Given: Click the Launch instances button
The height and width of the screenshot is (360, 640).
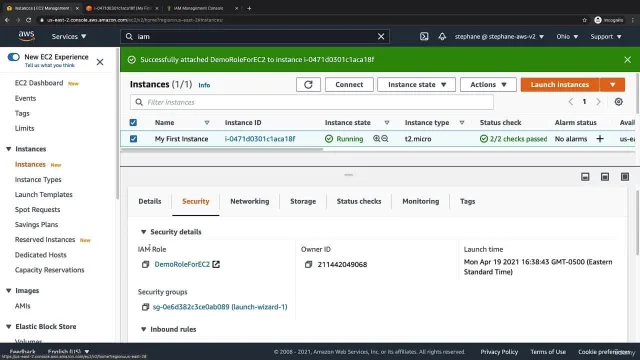Looking at the screenshot, I should [560, 84].
